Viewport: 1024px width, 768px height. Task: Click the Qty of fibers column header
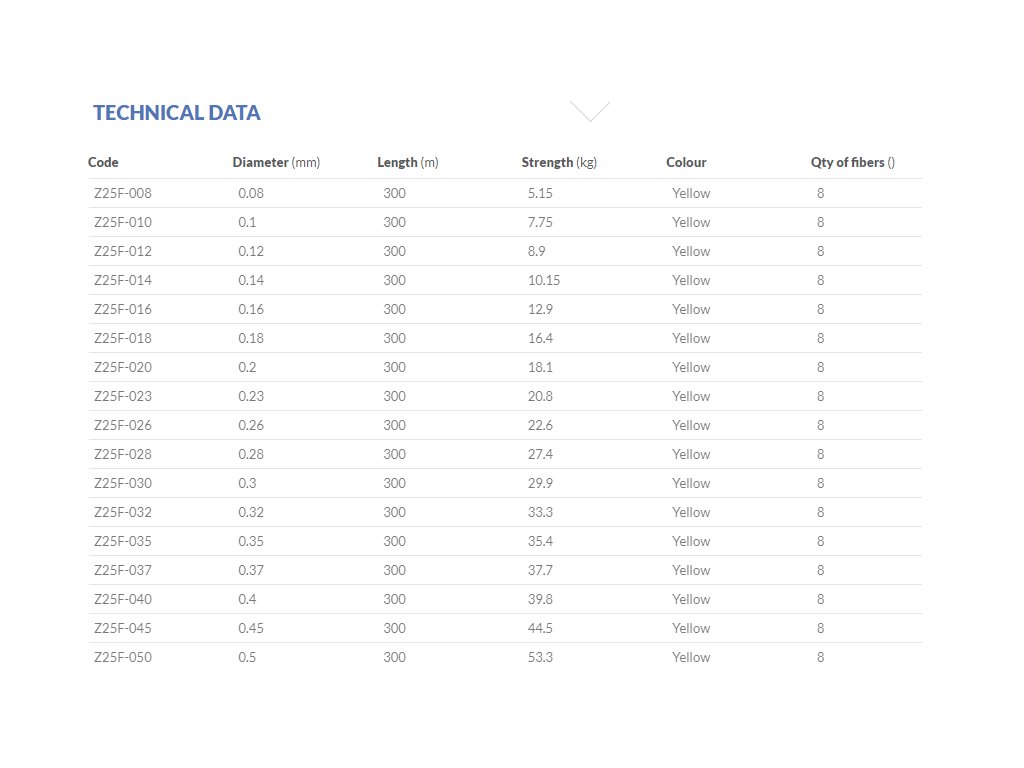[x=852, y=162]
